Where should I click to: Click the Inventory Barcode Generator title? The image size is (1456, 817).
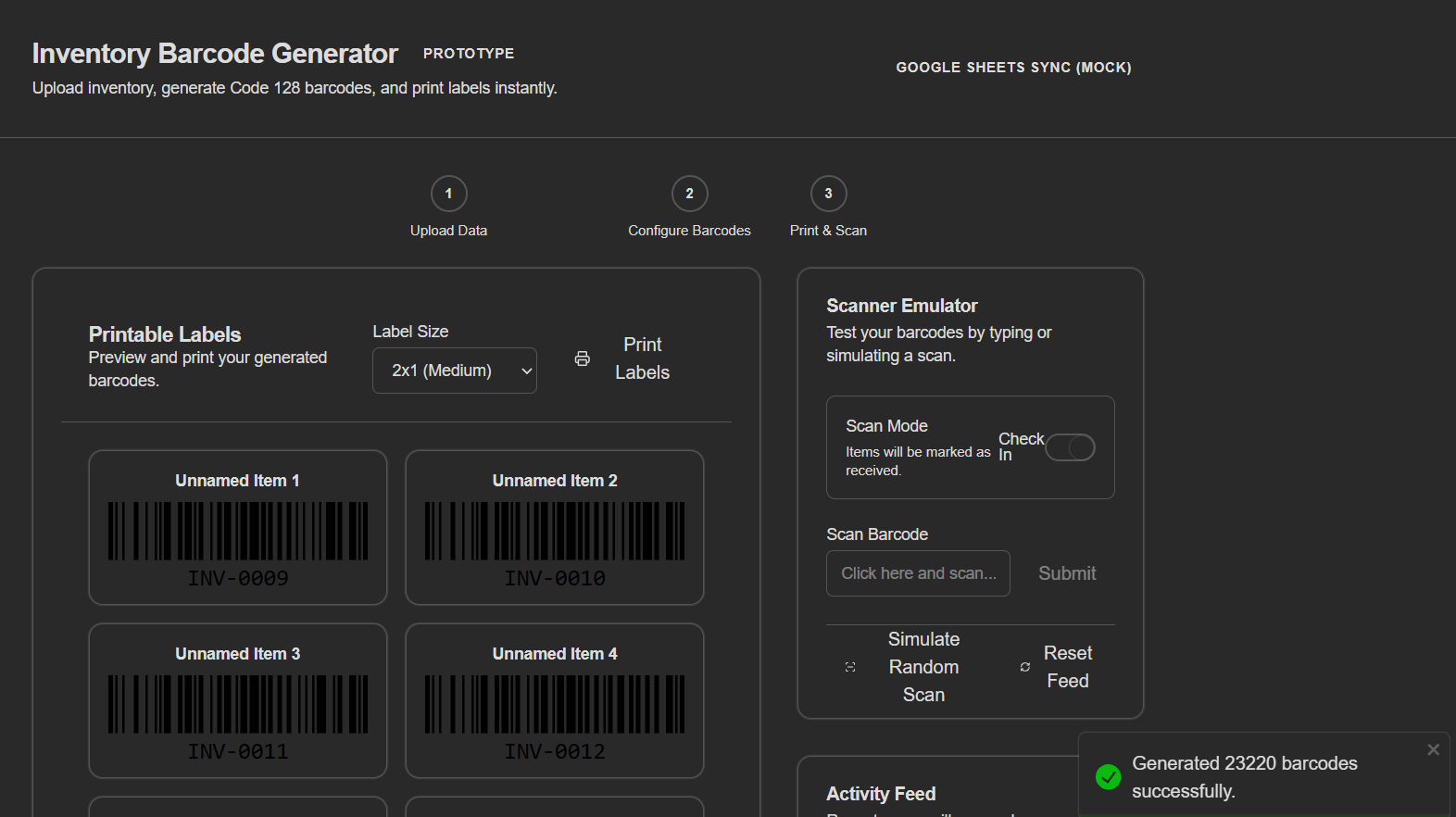pos(215,54)
